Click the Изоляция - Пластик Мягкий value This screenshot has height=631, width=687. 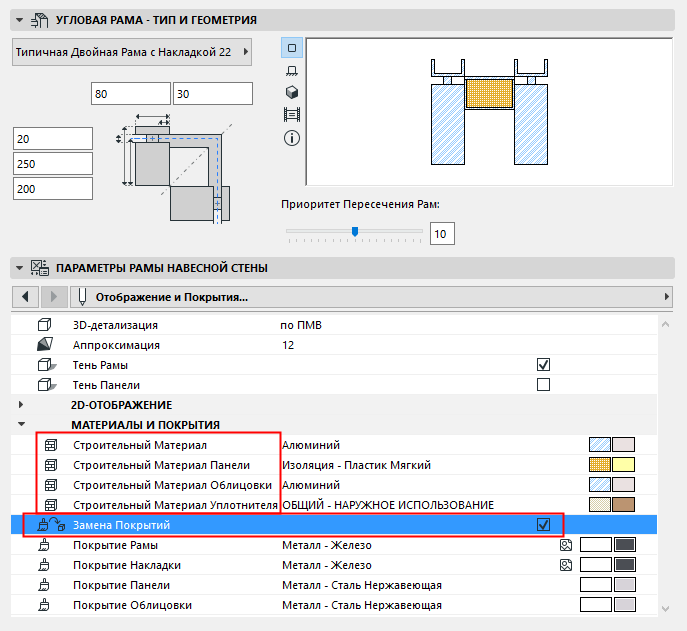356,465
